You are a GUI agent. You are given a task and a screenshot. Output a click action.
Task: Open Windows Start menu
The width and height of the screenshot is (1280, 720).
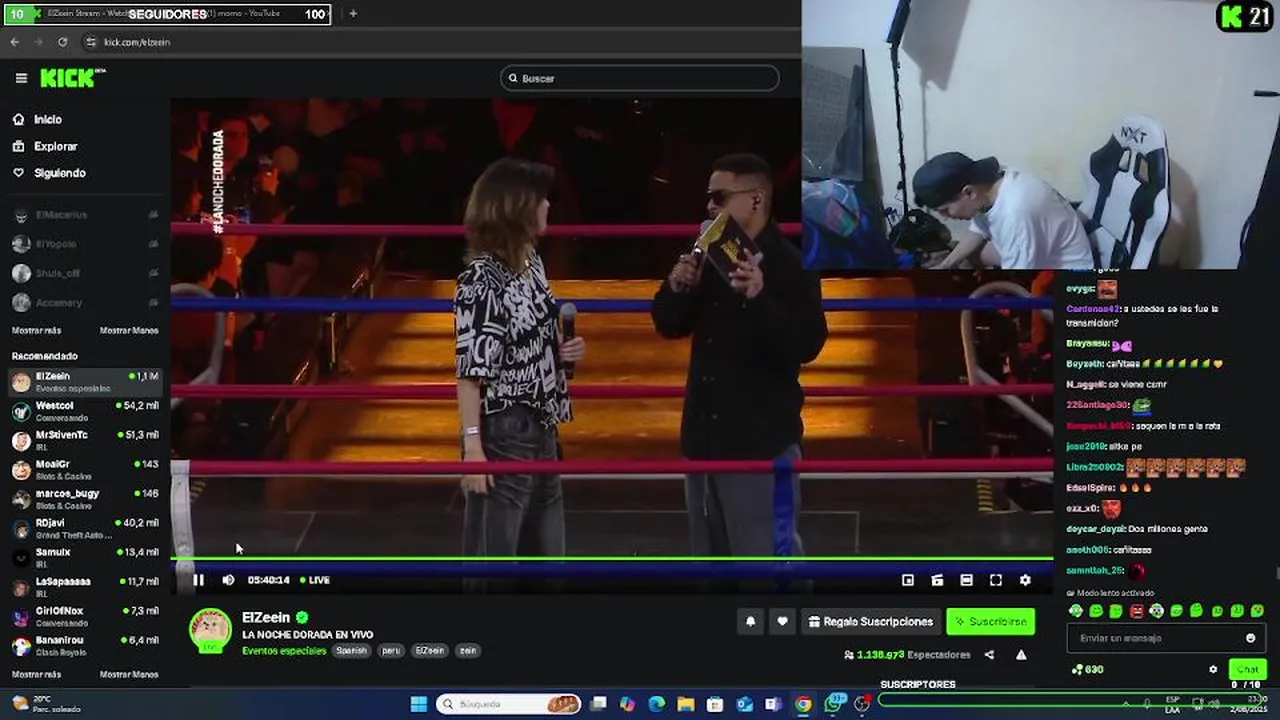tap(419, 704)
